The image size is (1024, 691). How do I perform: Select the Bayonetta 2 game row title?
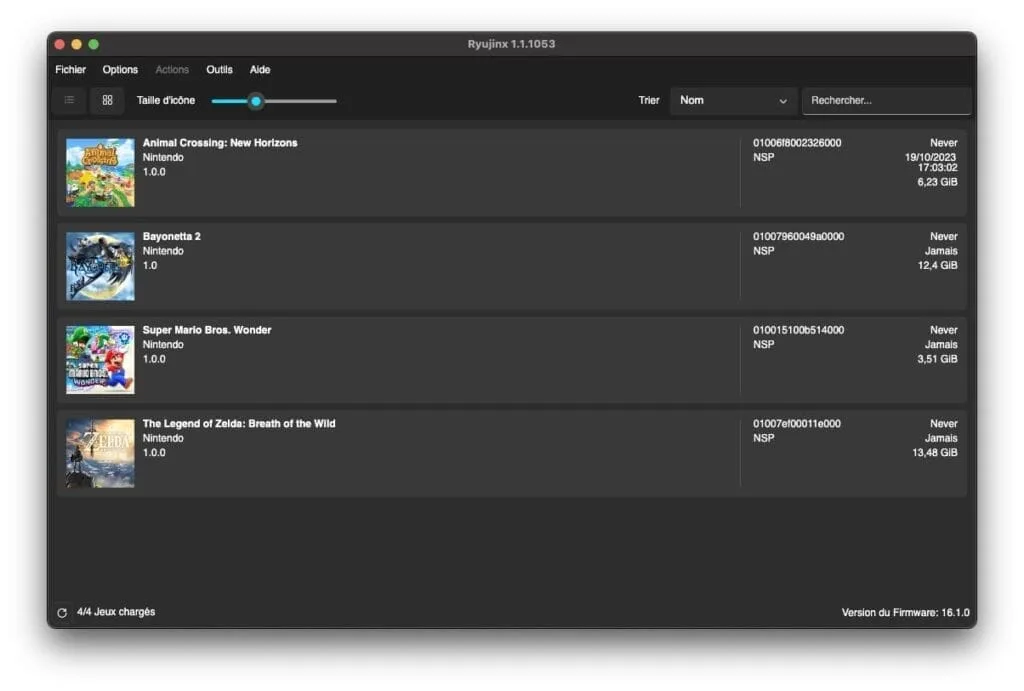coord(172,237)
